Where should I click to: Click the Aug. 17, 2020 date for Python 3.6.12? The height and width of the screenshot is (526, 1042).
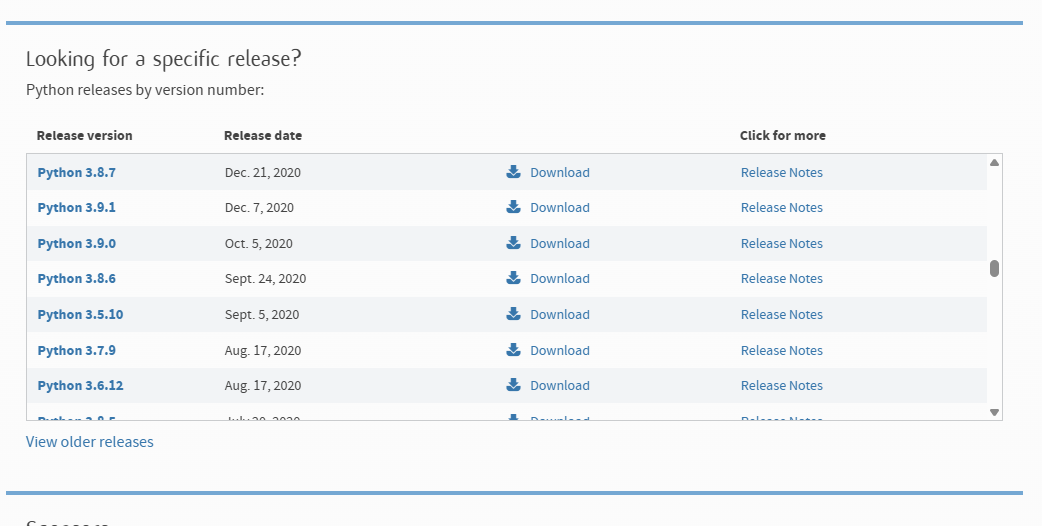click(x=262, y=386)
